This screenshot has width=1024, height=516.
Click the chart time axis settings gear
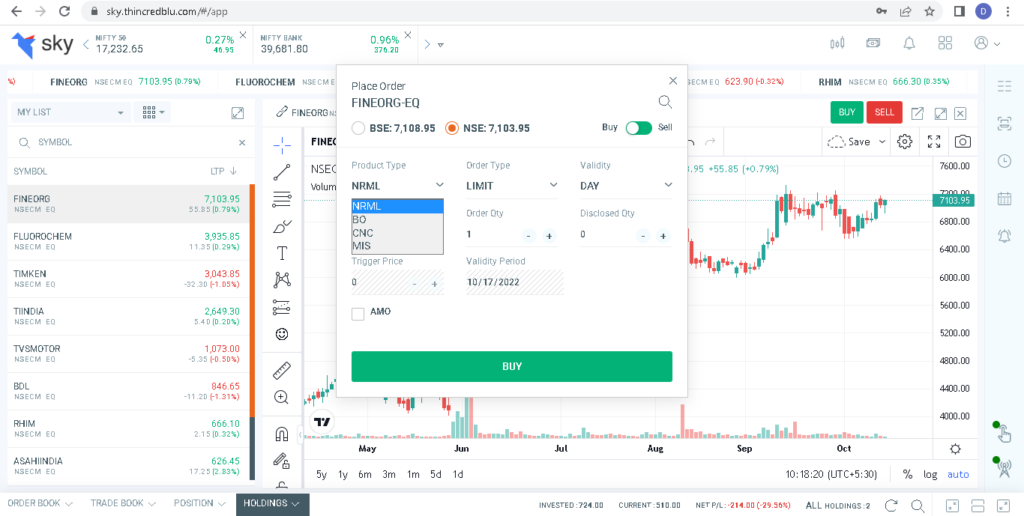[x=955, y=449]
